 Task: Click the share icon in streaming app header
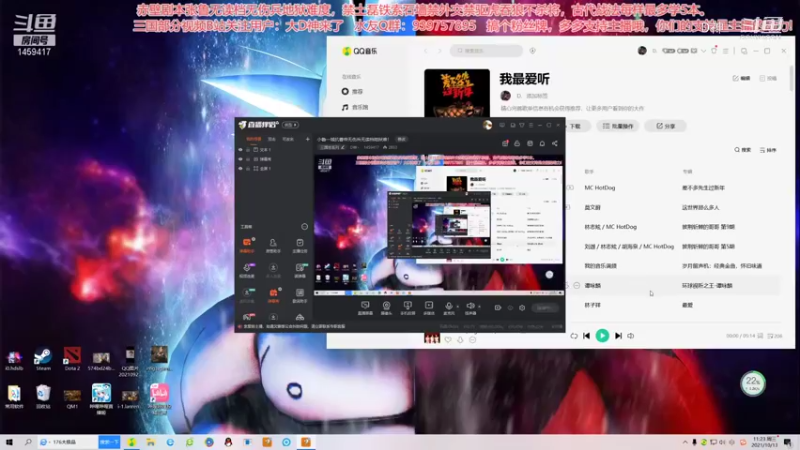[x=555, y=143]
